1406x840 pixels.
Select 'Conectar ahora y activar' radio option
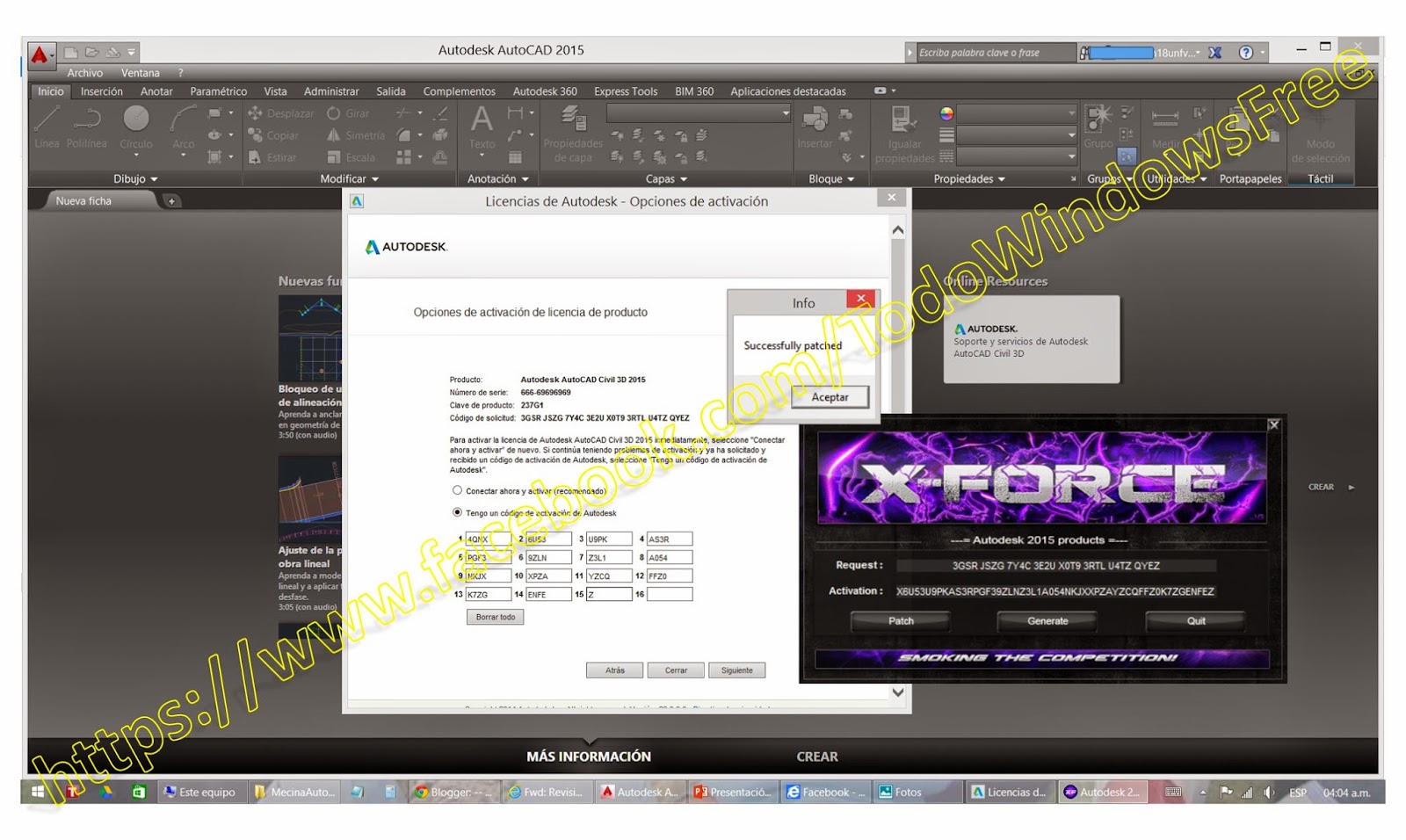[x=457, y=490]
